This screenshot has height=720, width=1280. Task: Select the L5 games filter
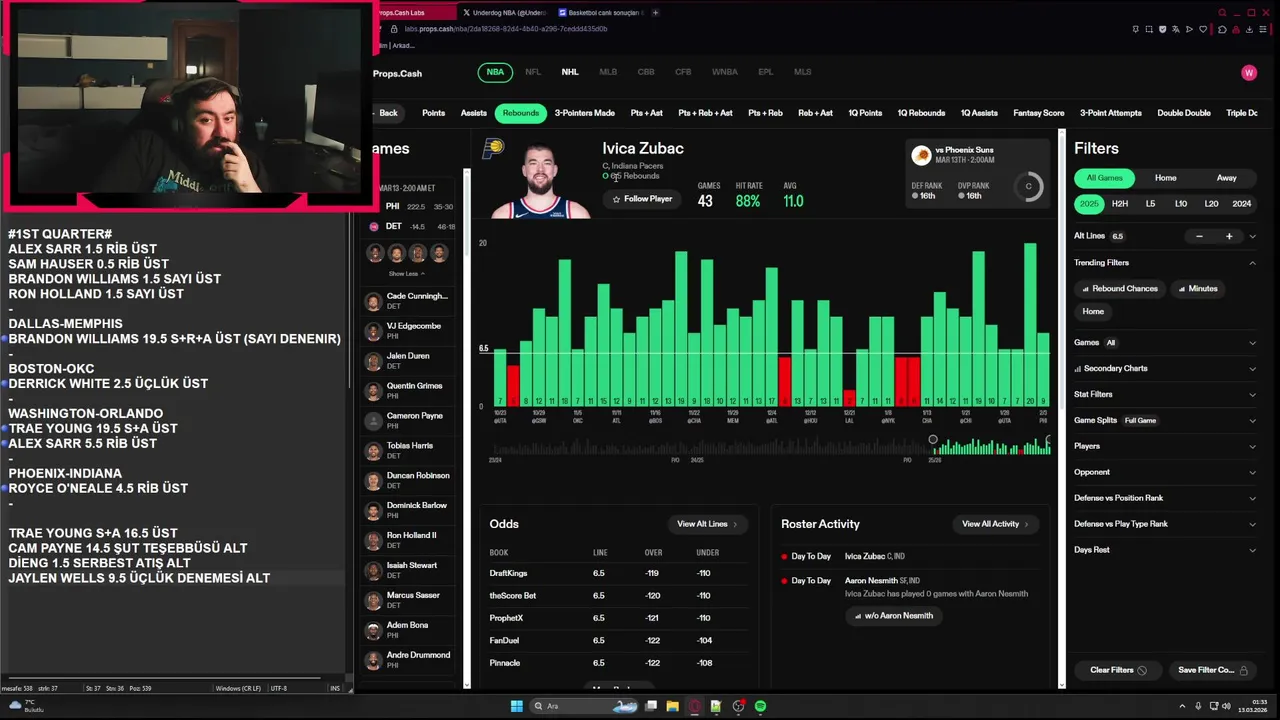pos(1150,204)
